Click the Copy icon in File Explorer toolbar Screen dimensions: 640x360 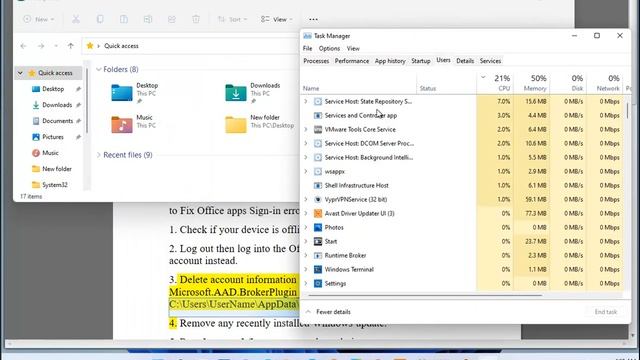pyautogui.click(x=100, y=19)
